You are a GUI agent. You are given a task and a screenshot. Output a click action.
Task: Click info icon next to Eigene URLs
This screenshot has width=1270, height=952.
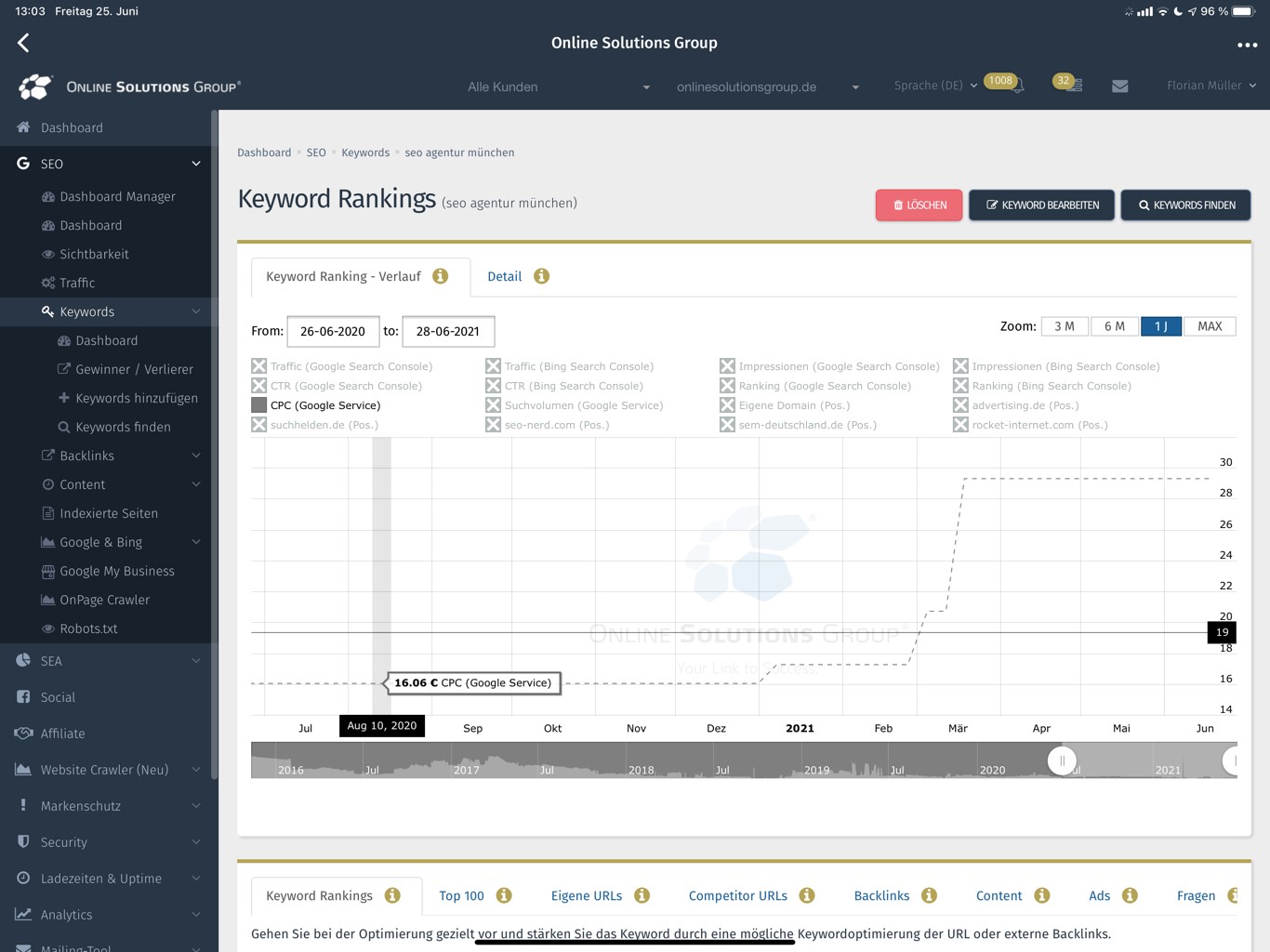[642, 895]
